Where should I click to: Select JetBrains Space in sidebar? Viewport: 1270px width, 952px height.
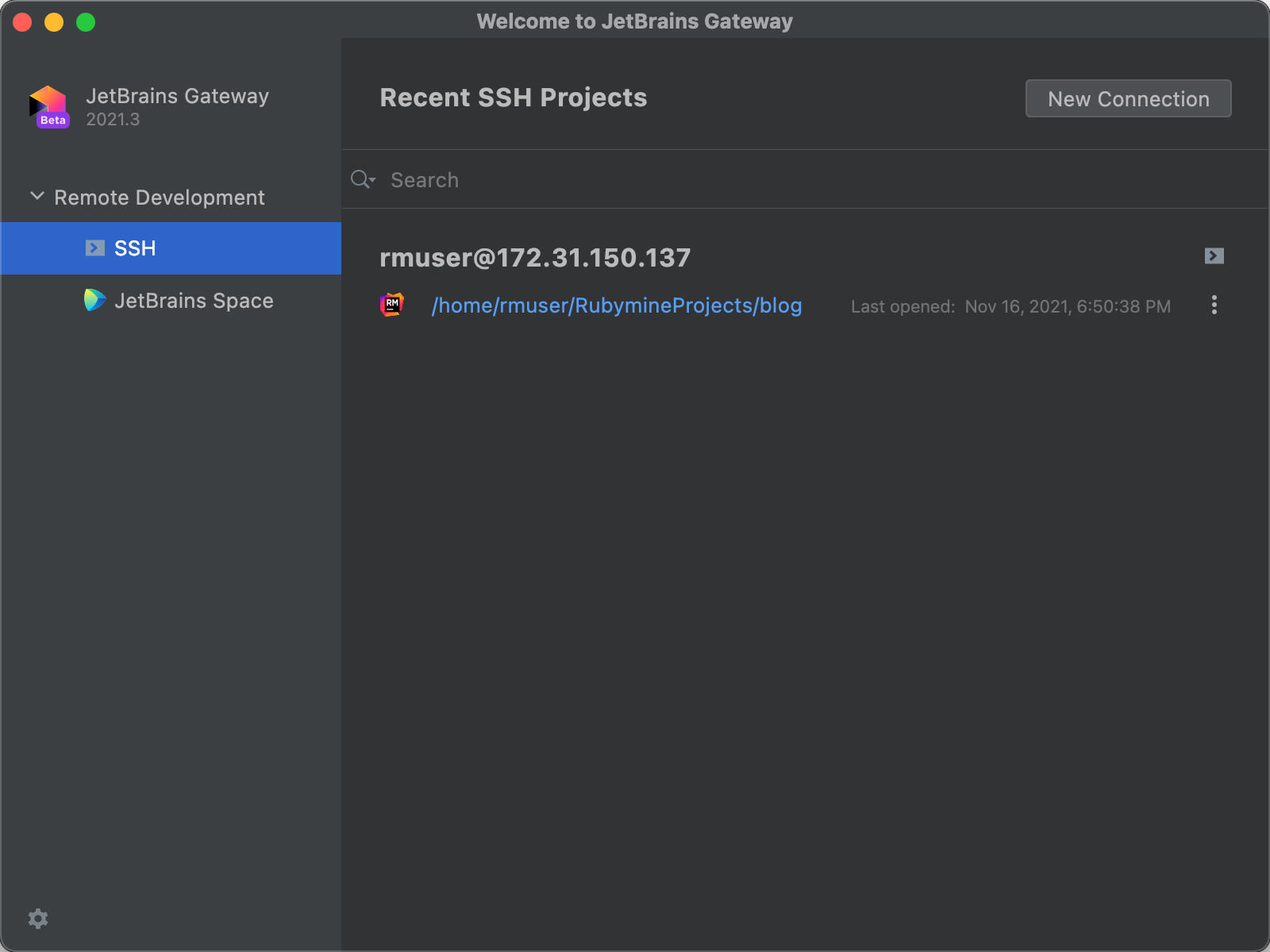pyautogui.click(x=194, y=301)
